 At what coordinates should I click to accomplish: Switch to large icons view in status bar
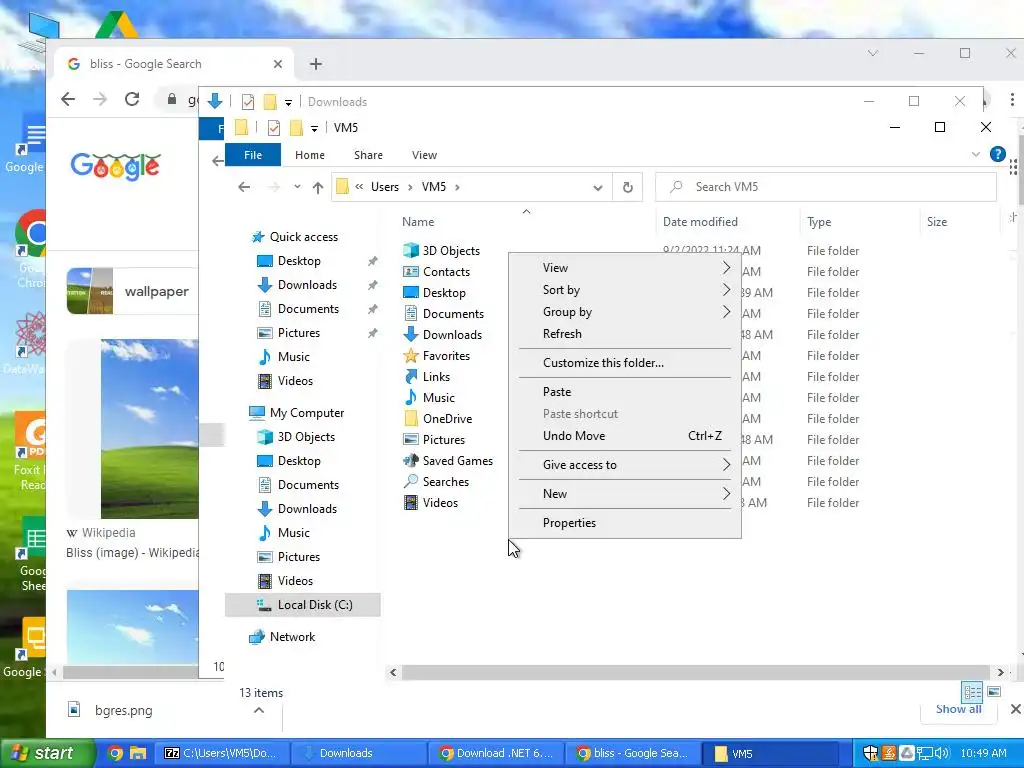(x=994, y=692)
